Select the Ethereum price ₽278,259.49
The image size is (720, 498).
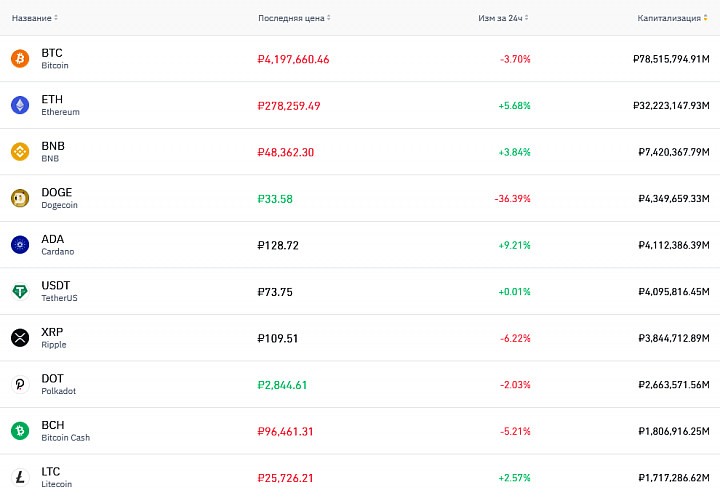[289, 106]
